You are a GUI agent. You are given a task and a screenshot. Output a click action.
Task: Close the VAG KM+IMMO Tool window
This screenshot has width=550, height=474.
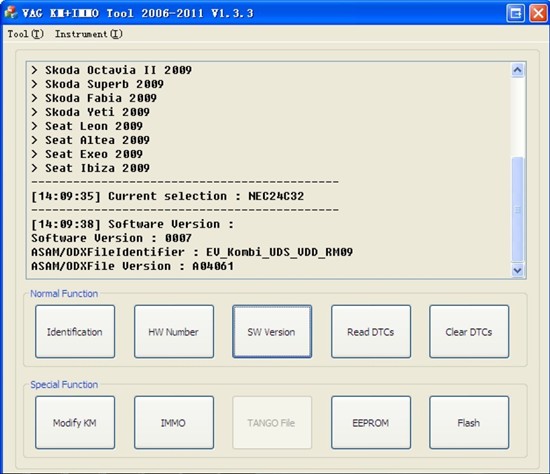point(538,13)
